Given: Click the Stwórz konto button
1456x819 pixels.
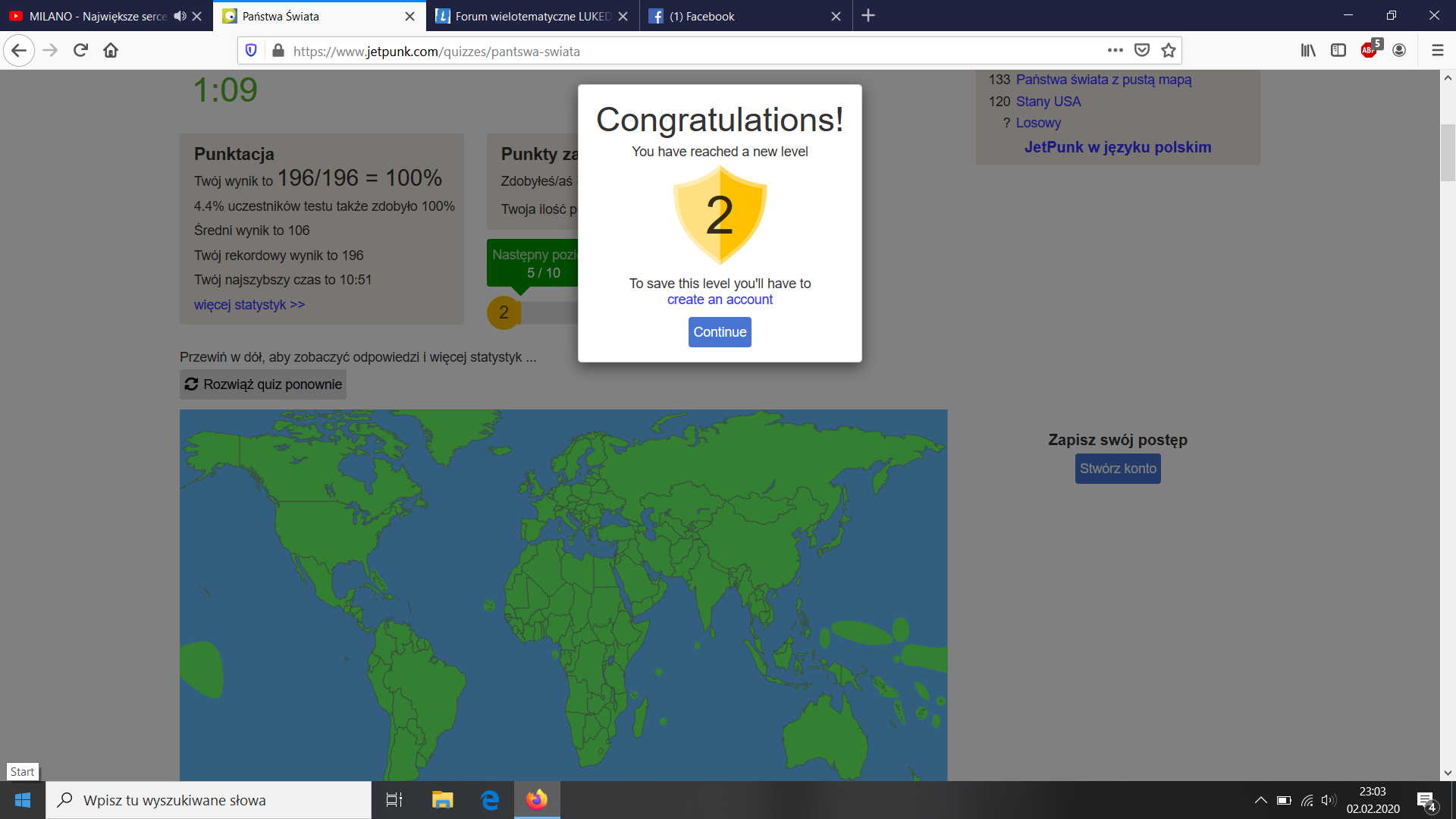Looking at the screenshot, I should coord(1117,469).
